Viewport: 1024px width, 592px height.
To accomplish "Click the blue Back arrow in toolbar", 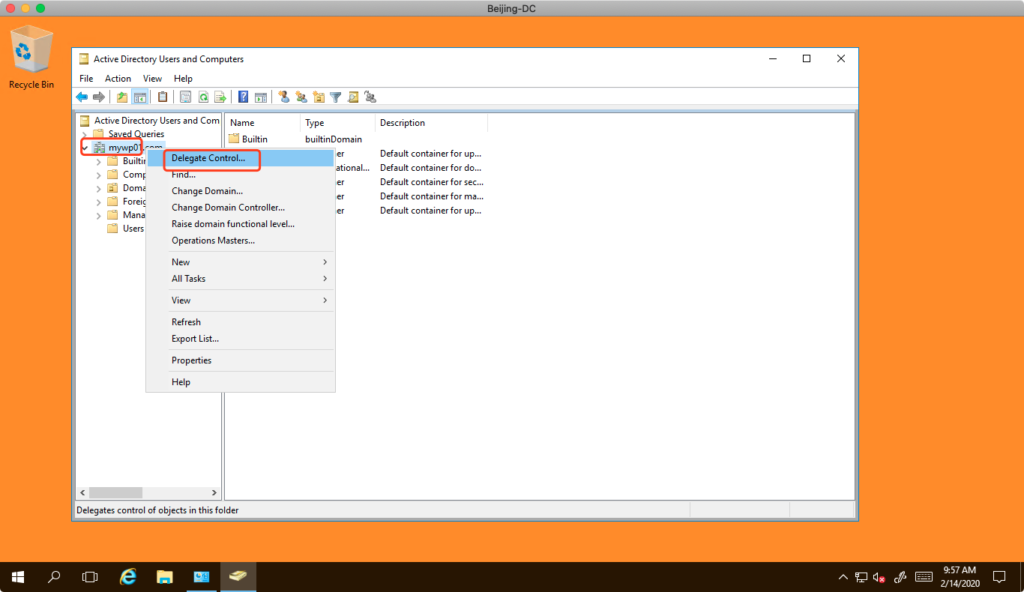I will coord(81,97).
